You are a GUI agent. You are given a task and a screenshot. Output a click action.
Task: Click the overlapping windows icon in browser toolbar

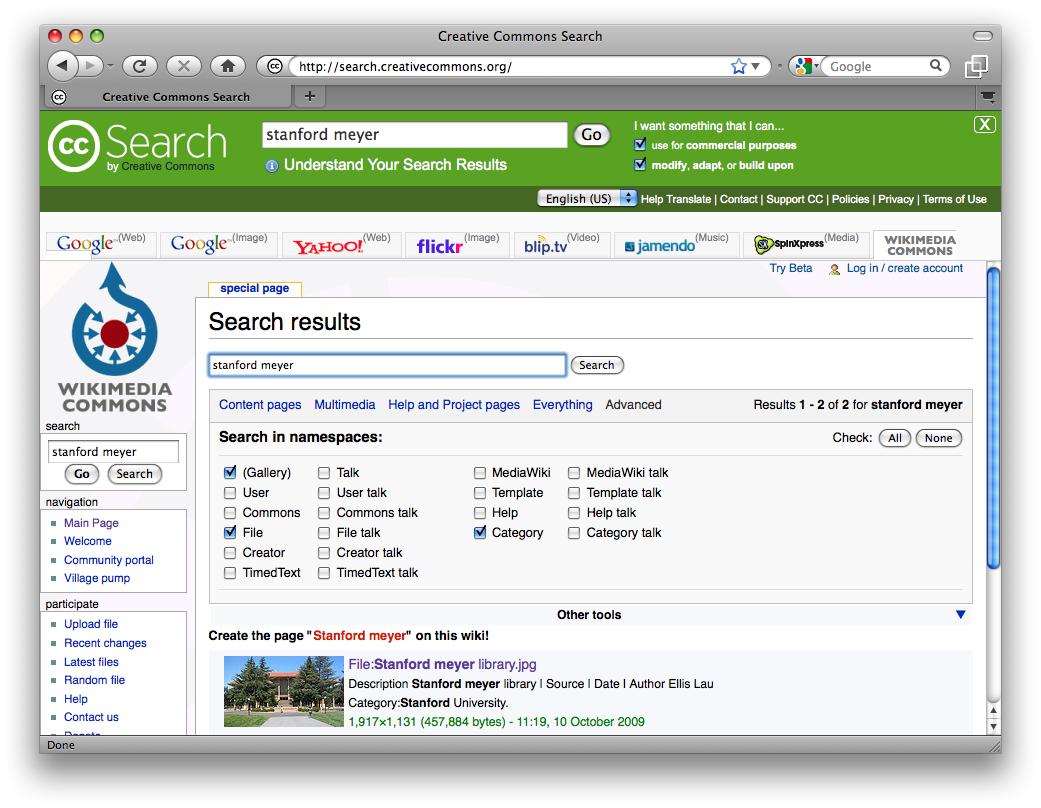click(x=976, y=66)
